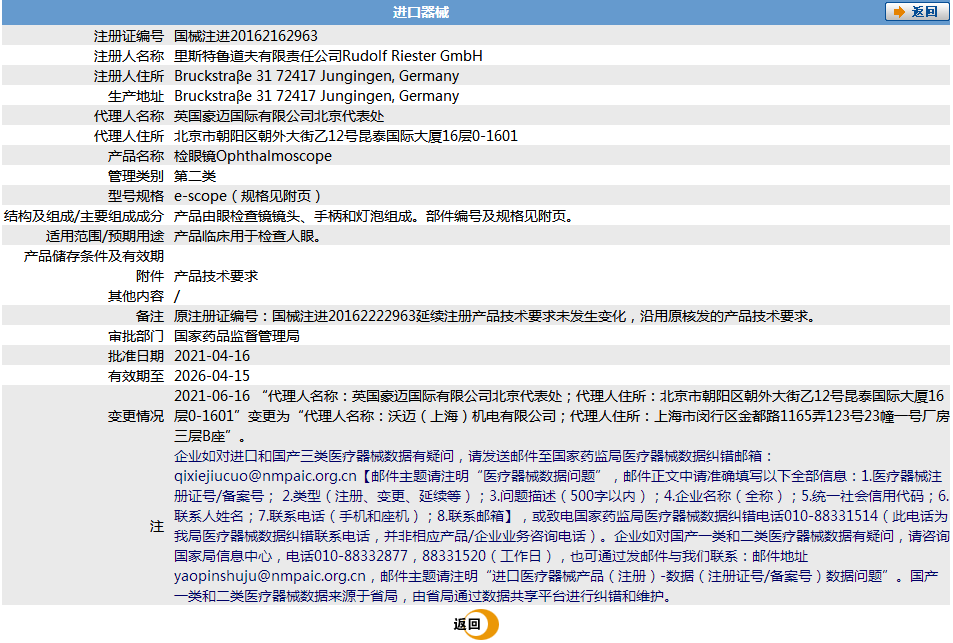
Task: Click the 代理人住所 Beijing address value
Action: coord(346,136)
